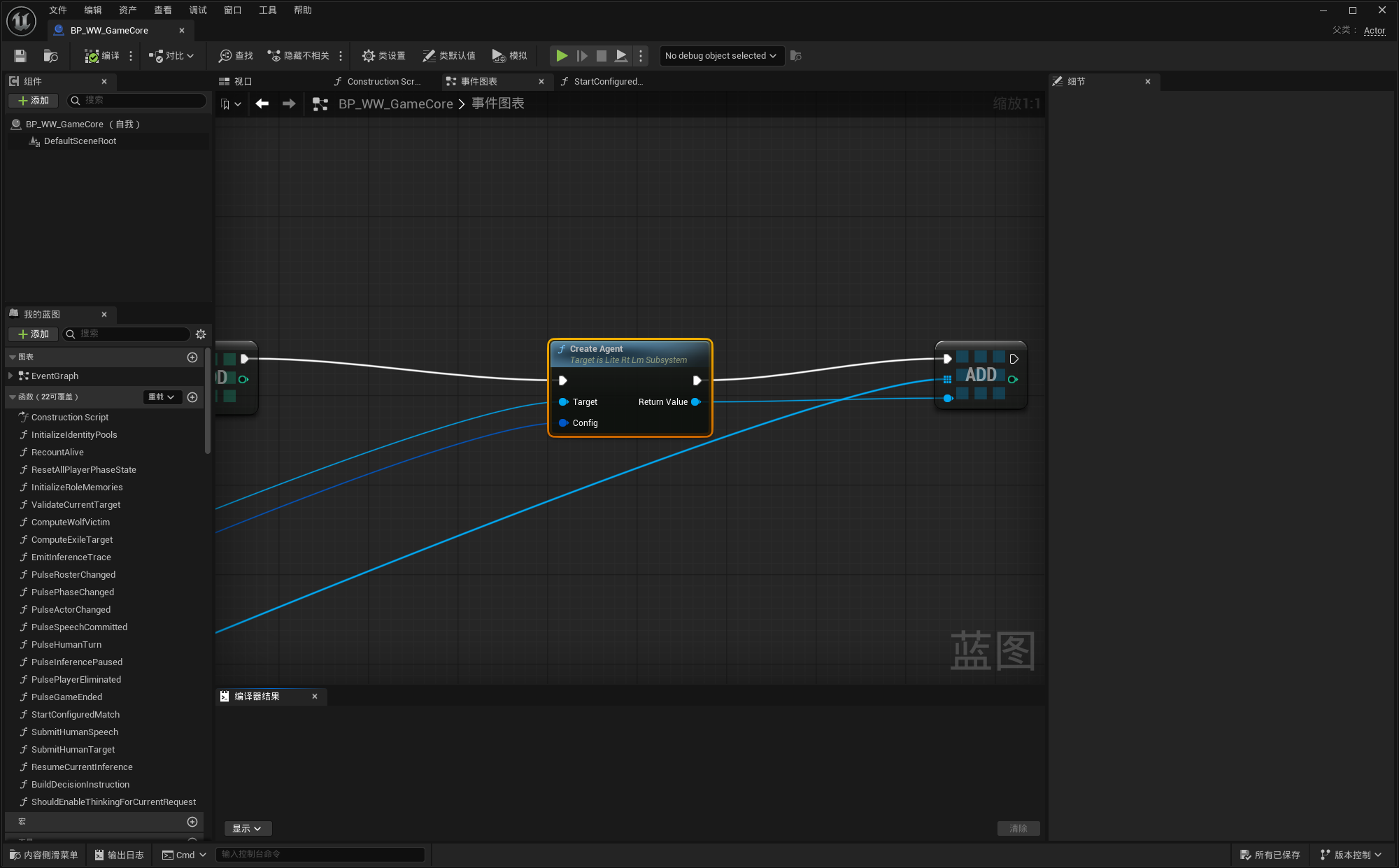This screenshot has height=868, width=1399.
Task: Add new graph with plus icon
Action: click(192, 357)
